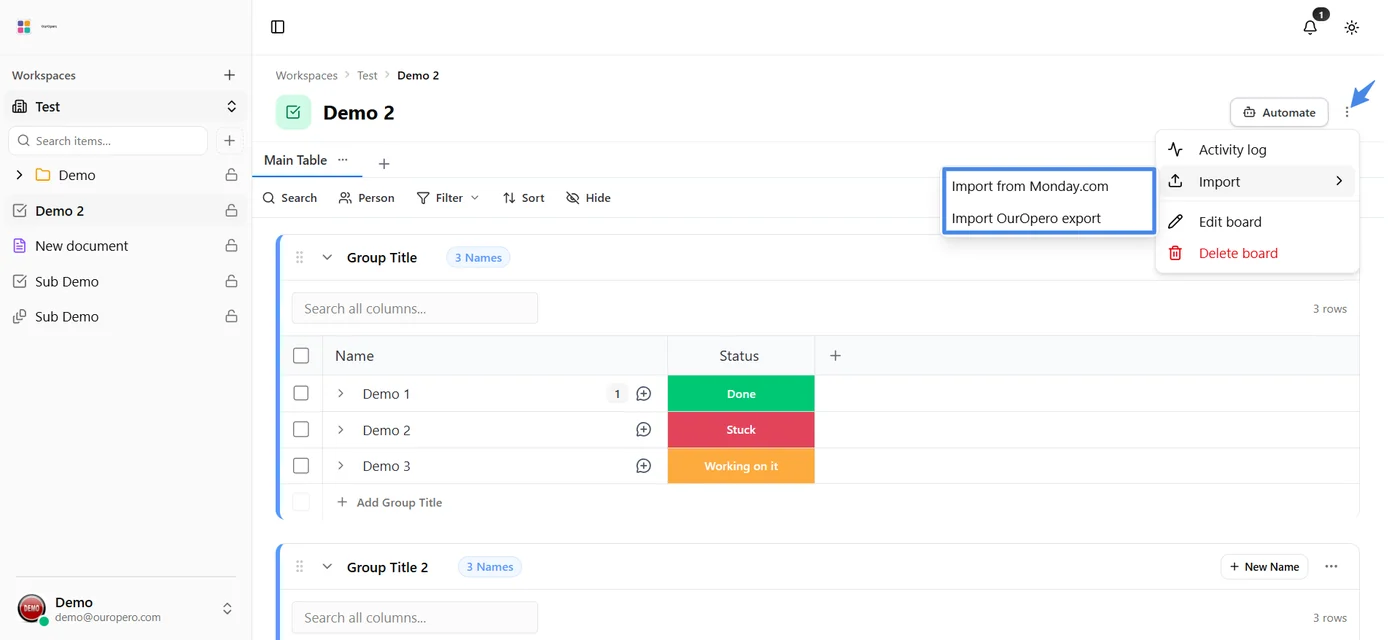Focus the Search items sidebar field
This screenshot has height=640, width=1400.
(108, 141)
